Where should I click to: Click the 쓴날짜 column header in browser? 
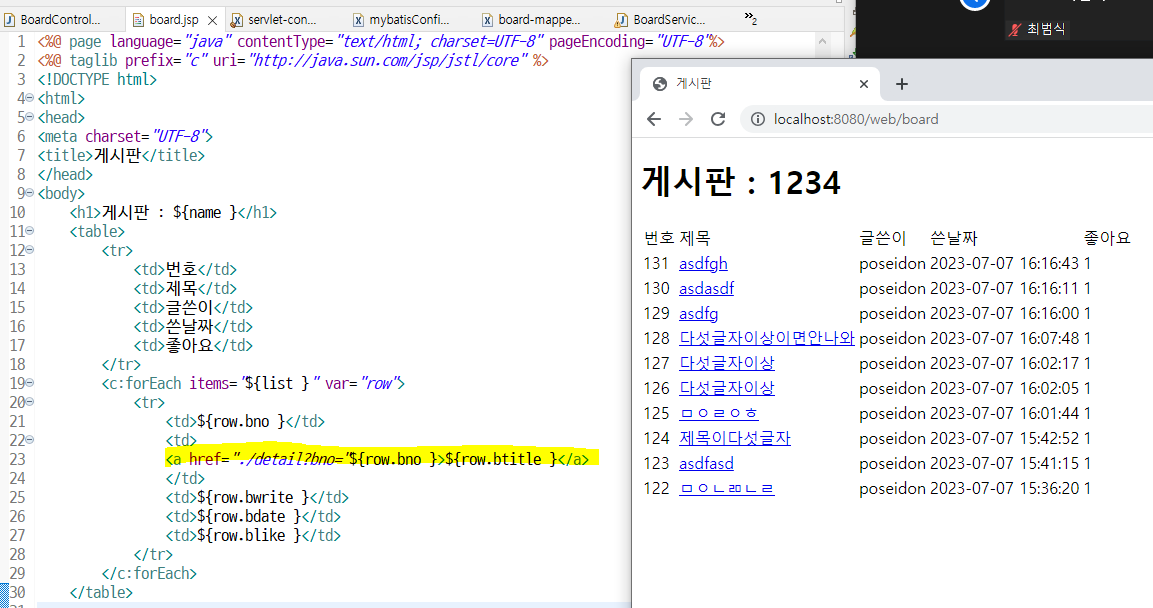click(954, 238)
